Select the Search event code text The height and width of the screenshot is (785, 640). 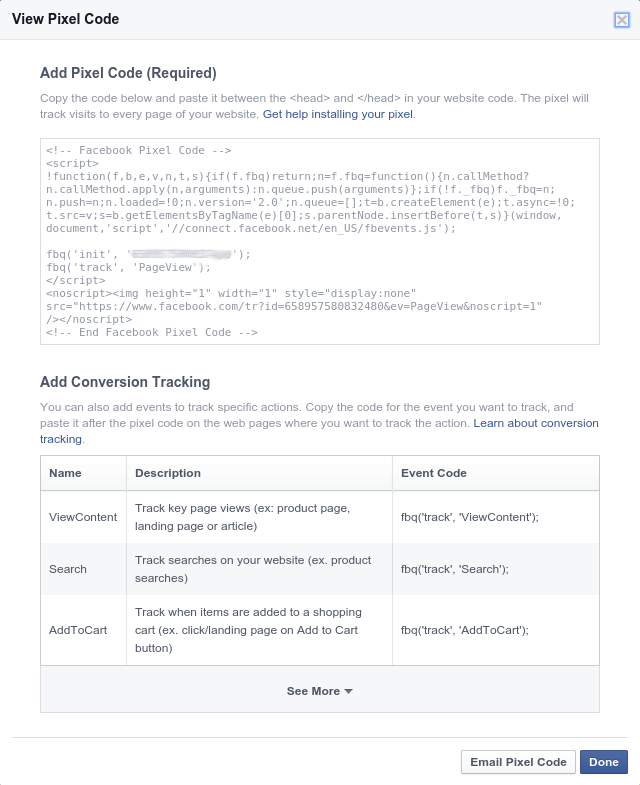[x=455, y=569]
